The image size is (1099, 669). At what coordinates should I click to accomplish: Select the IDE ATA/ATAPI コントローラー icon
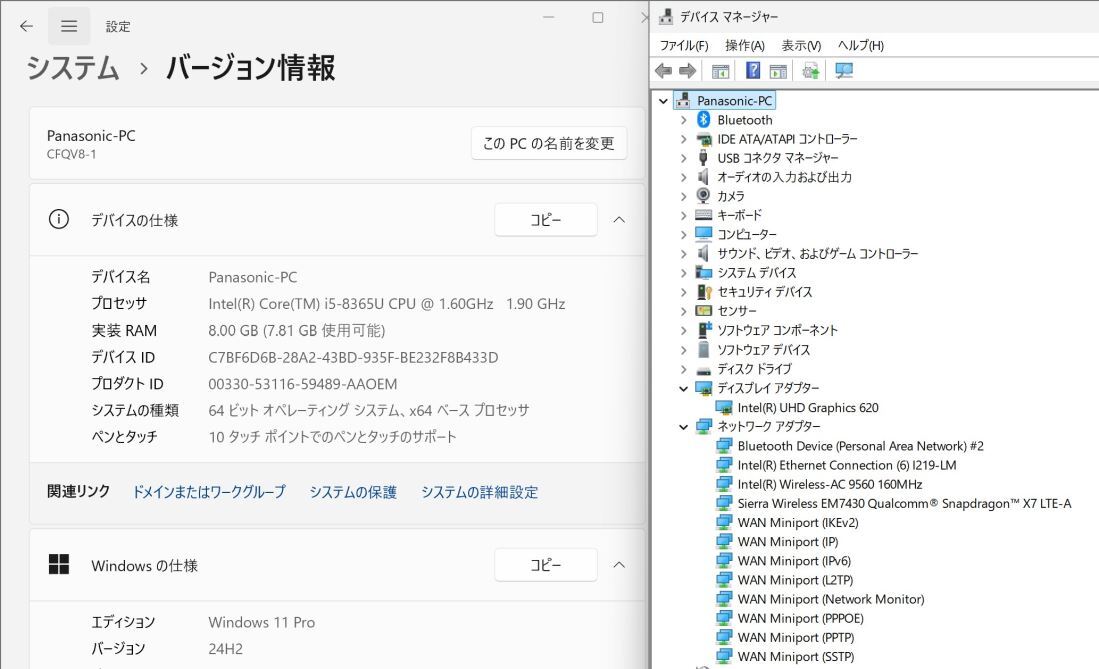click(704, 139)
